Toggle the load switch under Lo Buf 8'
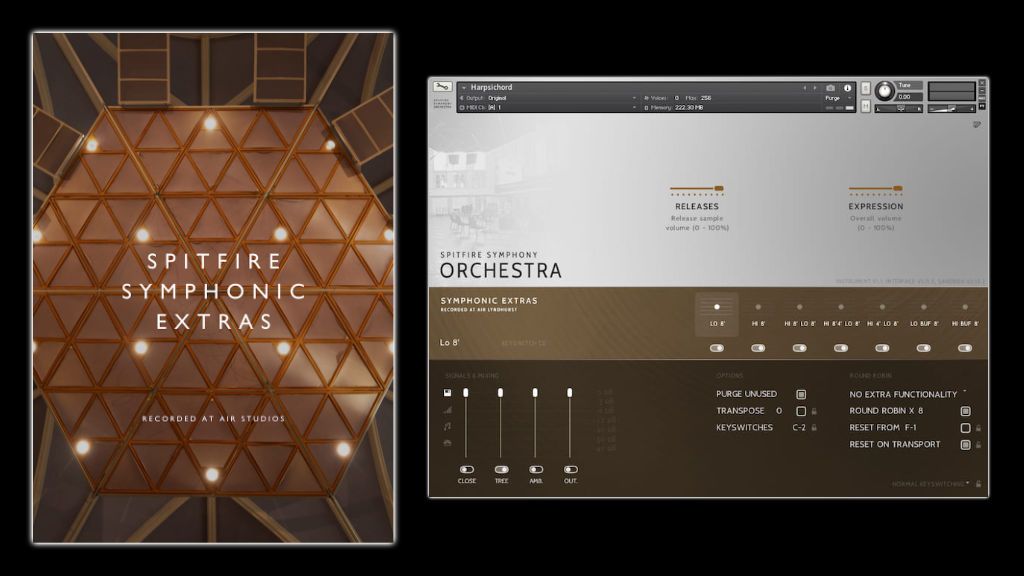1024x576 pixels. (x=923, y=348)
